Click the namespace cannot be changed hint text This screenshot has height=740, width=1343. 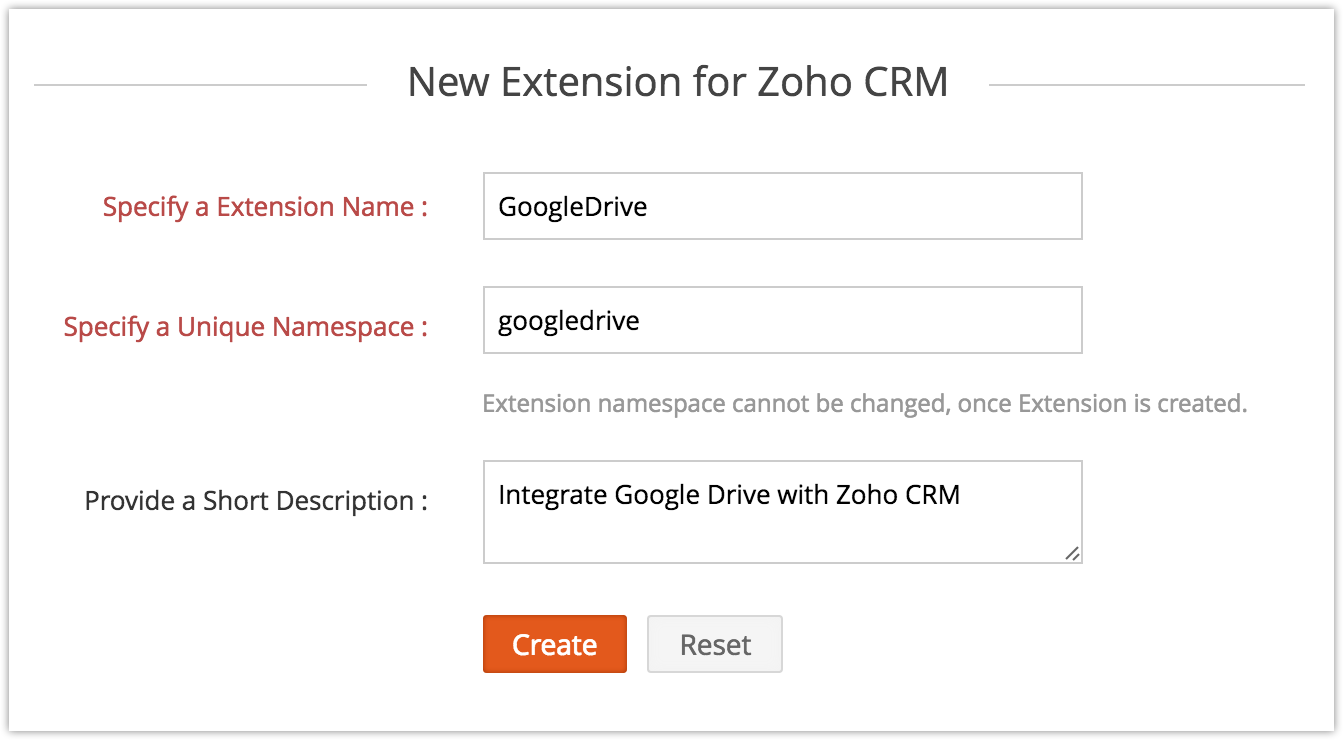click(864, 404)
